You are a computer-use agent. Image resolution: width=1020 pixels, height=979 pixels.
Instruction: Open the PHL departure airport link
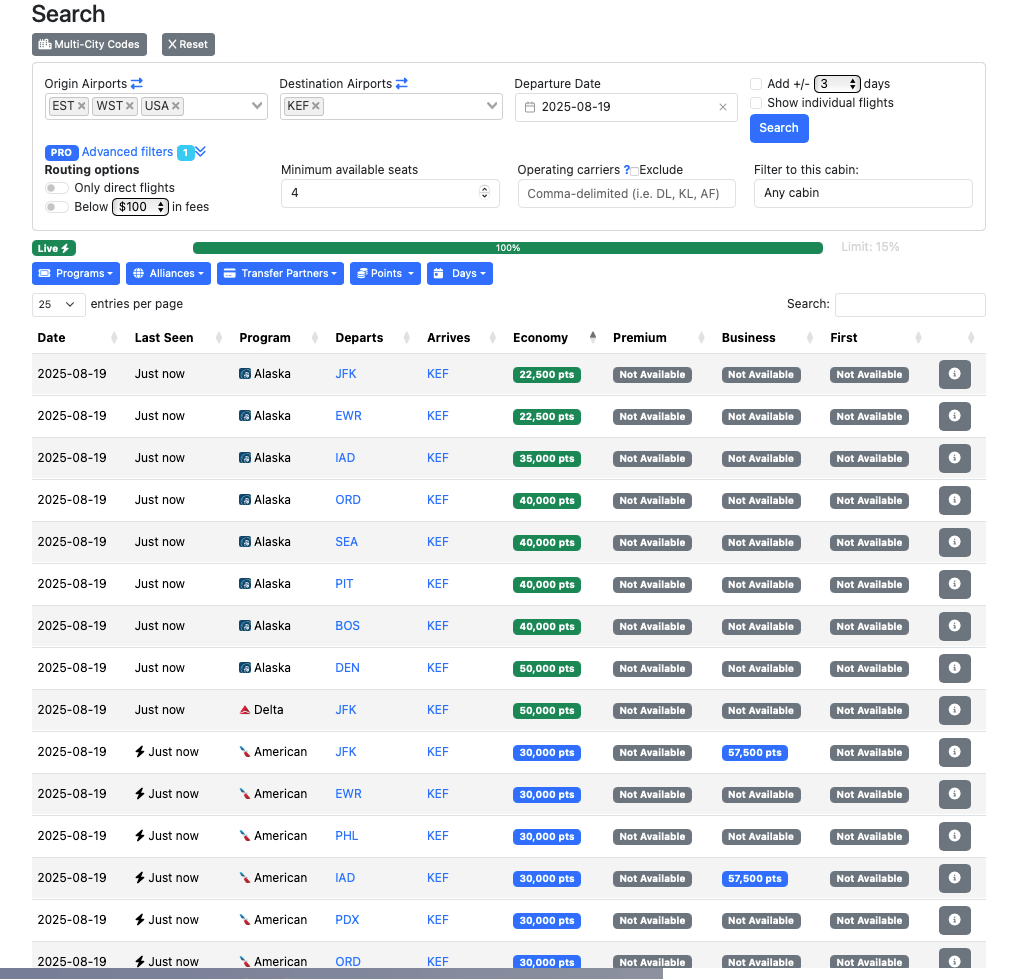point(347,836)
